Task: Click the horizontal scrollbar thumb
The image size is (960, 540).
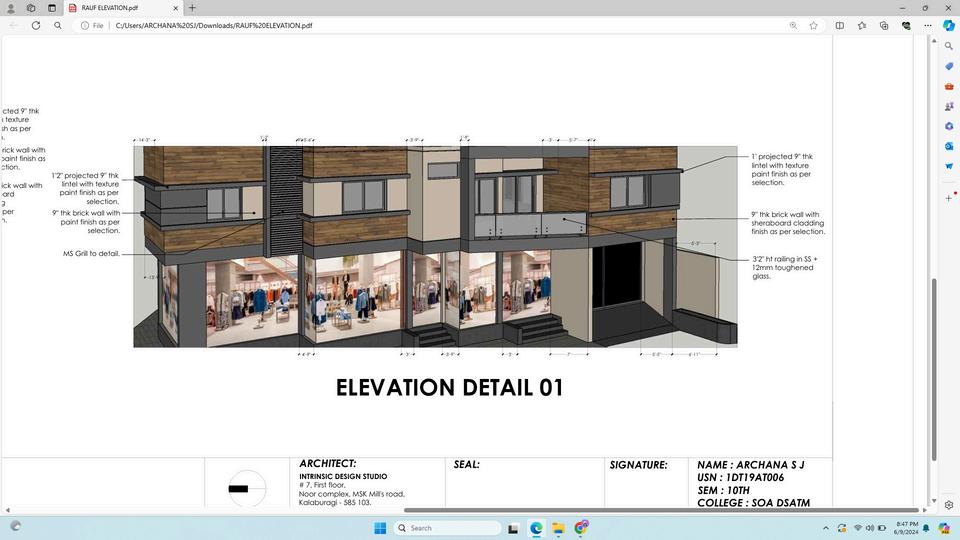Action: click(661, 510)
